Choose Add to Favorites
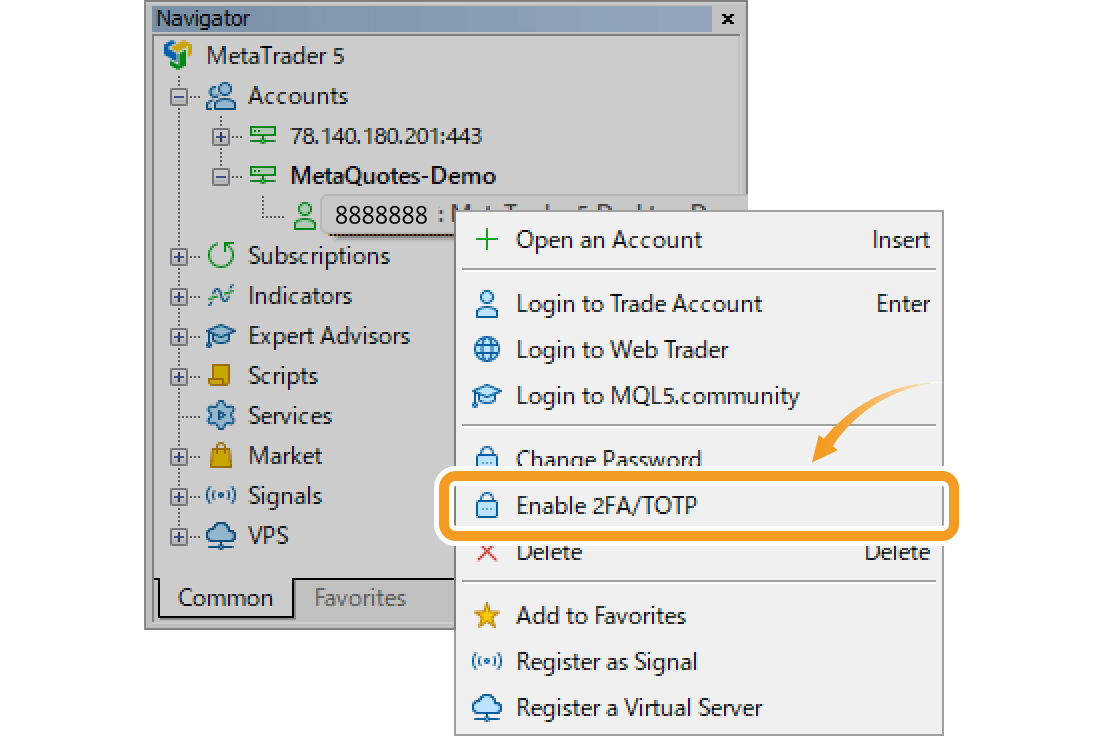1100x736 pixels. point(699,615)
